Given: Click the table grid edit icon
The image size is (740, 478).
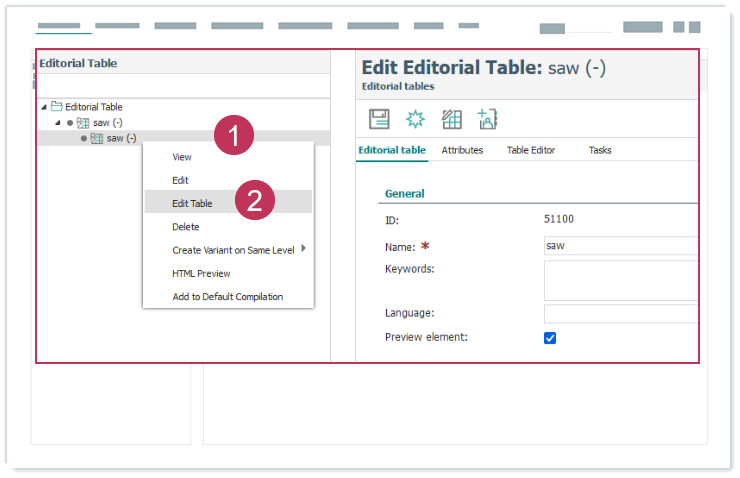Looking at the screenshot, I should tap(451, 119).
